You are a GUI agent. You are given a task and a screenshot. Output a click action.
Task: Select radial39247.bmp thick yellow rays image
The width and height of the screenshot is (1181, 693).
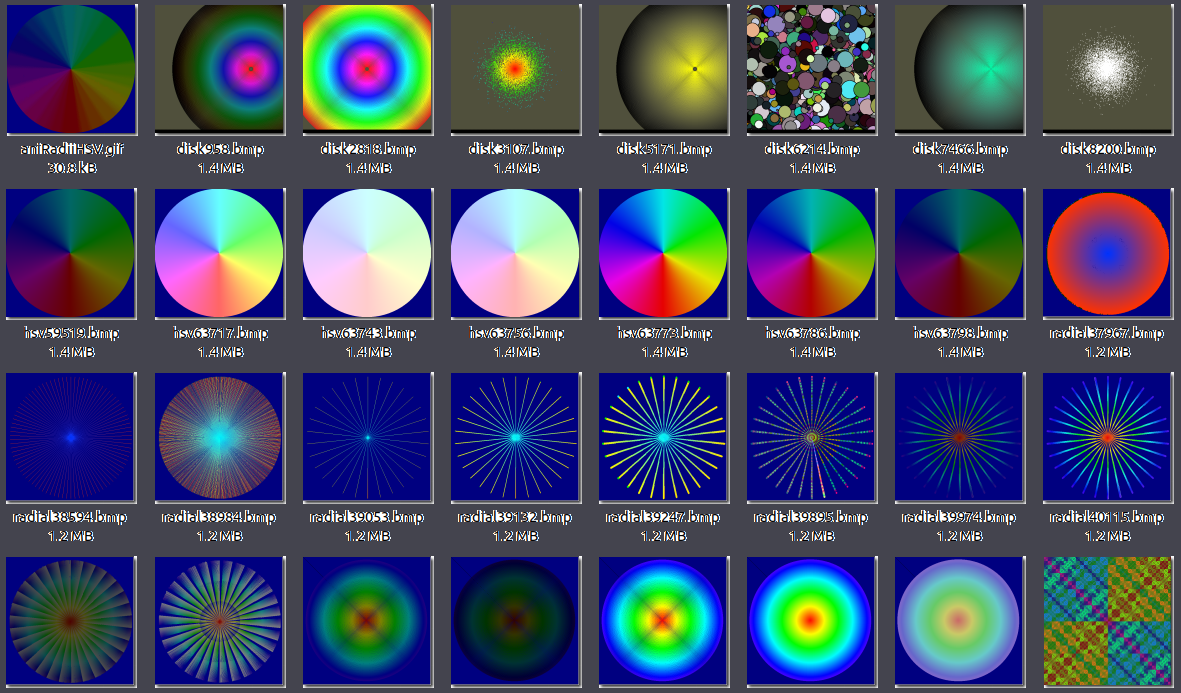pos(662,437)
